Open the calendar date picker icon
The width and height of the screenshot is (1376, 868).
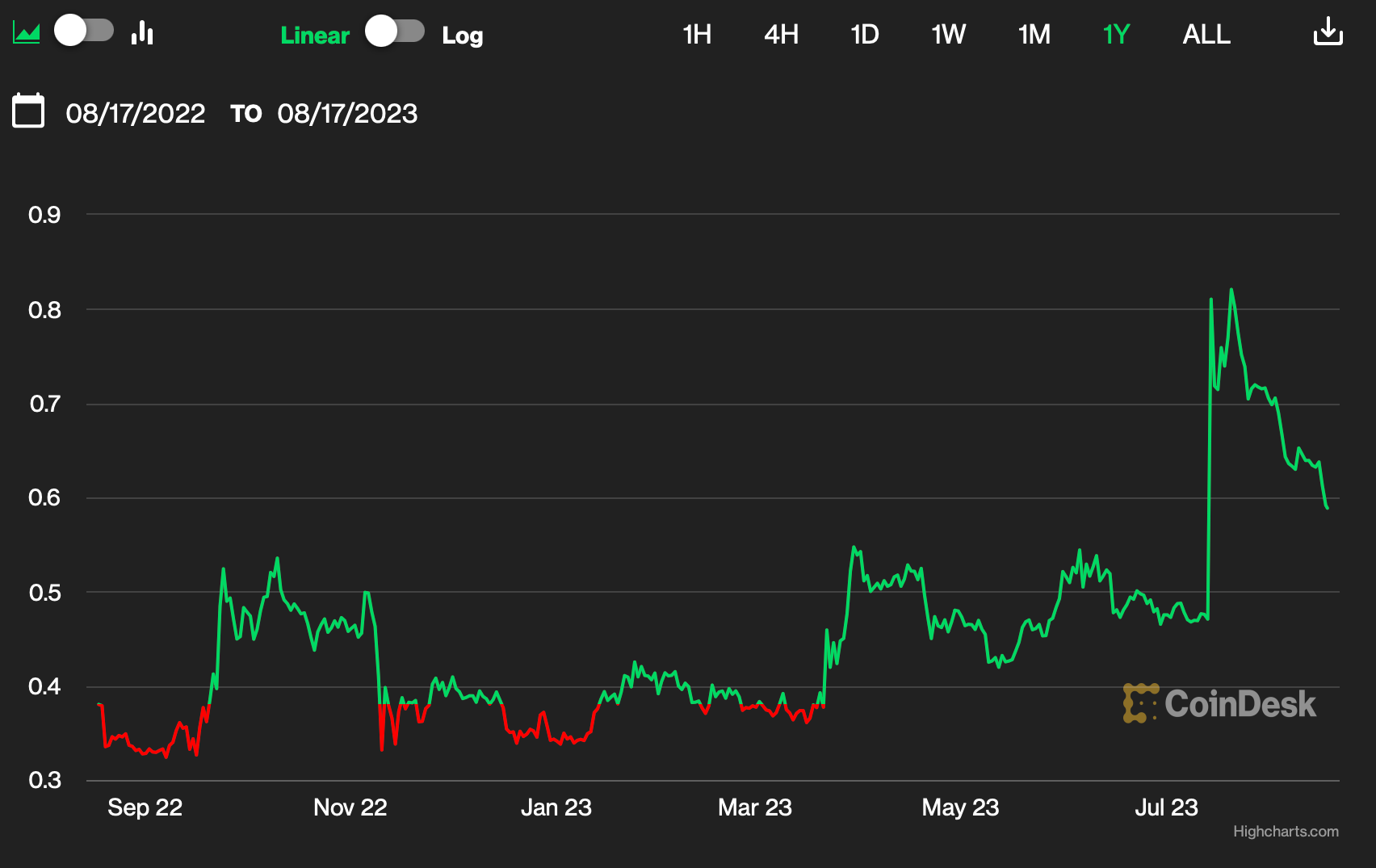coord(28,111)
